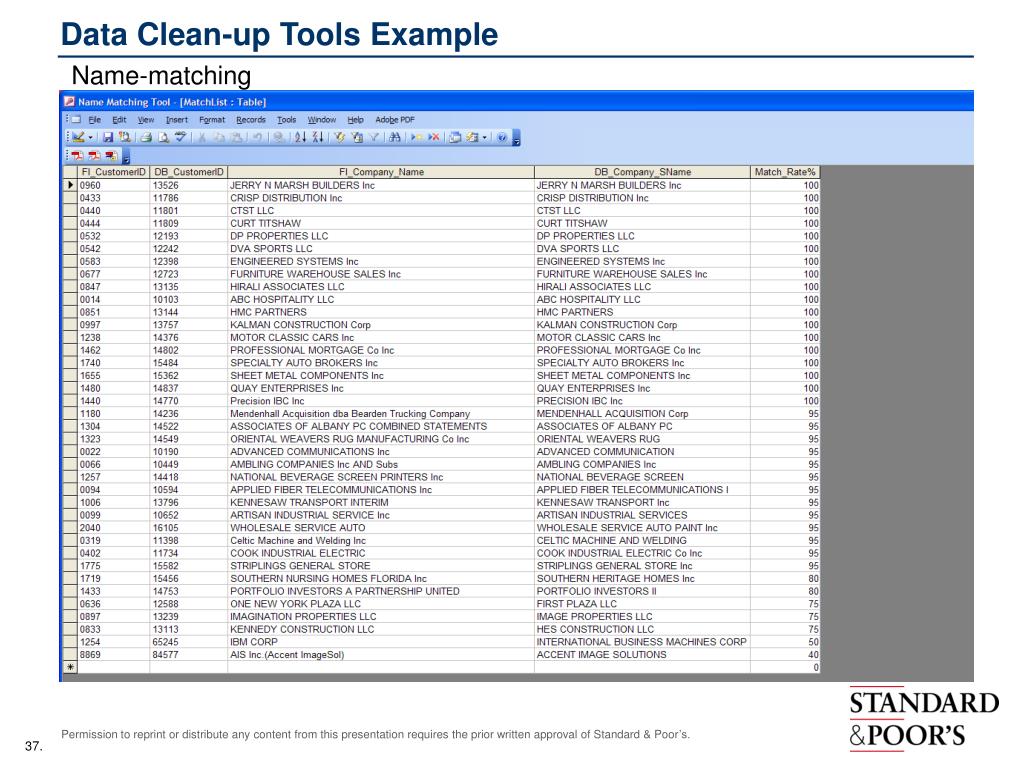The height and width of the screenshot is (768, 1024).
Task: Click the New Object icon
Action: point(472,137)
